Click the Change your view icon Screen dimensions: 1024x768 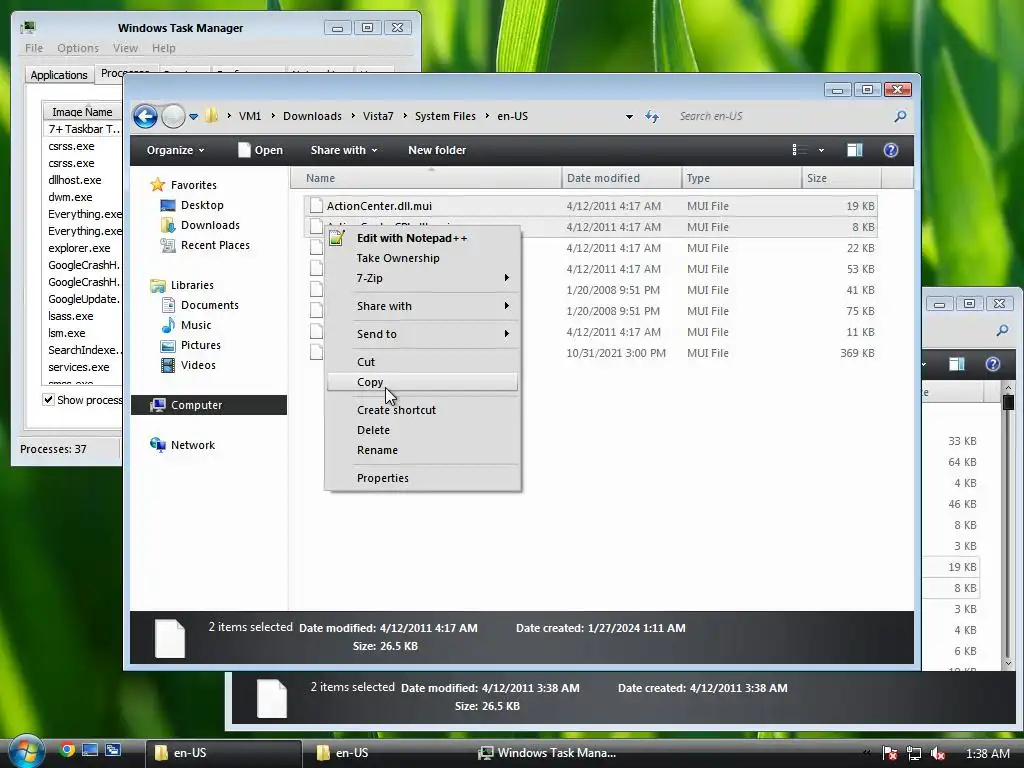coord(799,150)
